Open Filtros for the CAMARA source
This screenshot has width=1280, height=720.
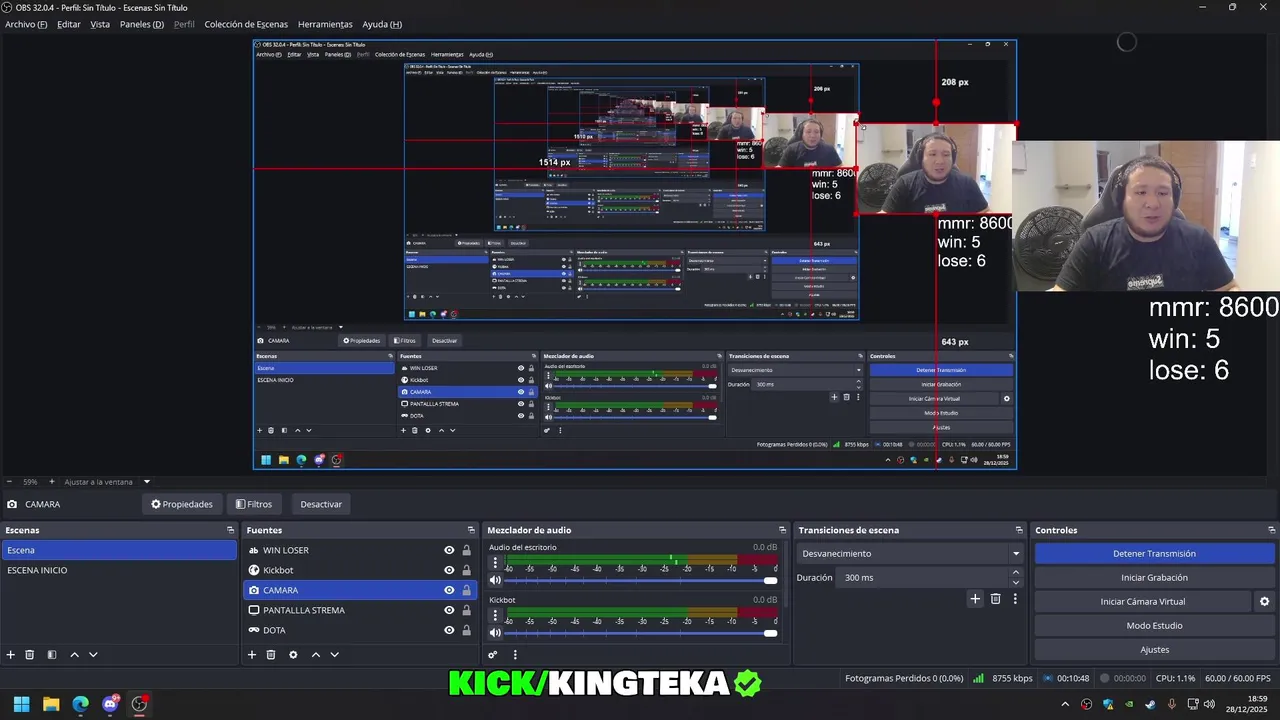click(254, 504)
